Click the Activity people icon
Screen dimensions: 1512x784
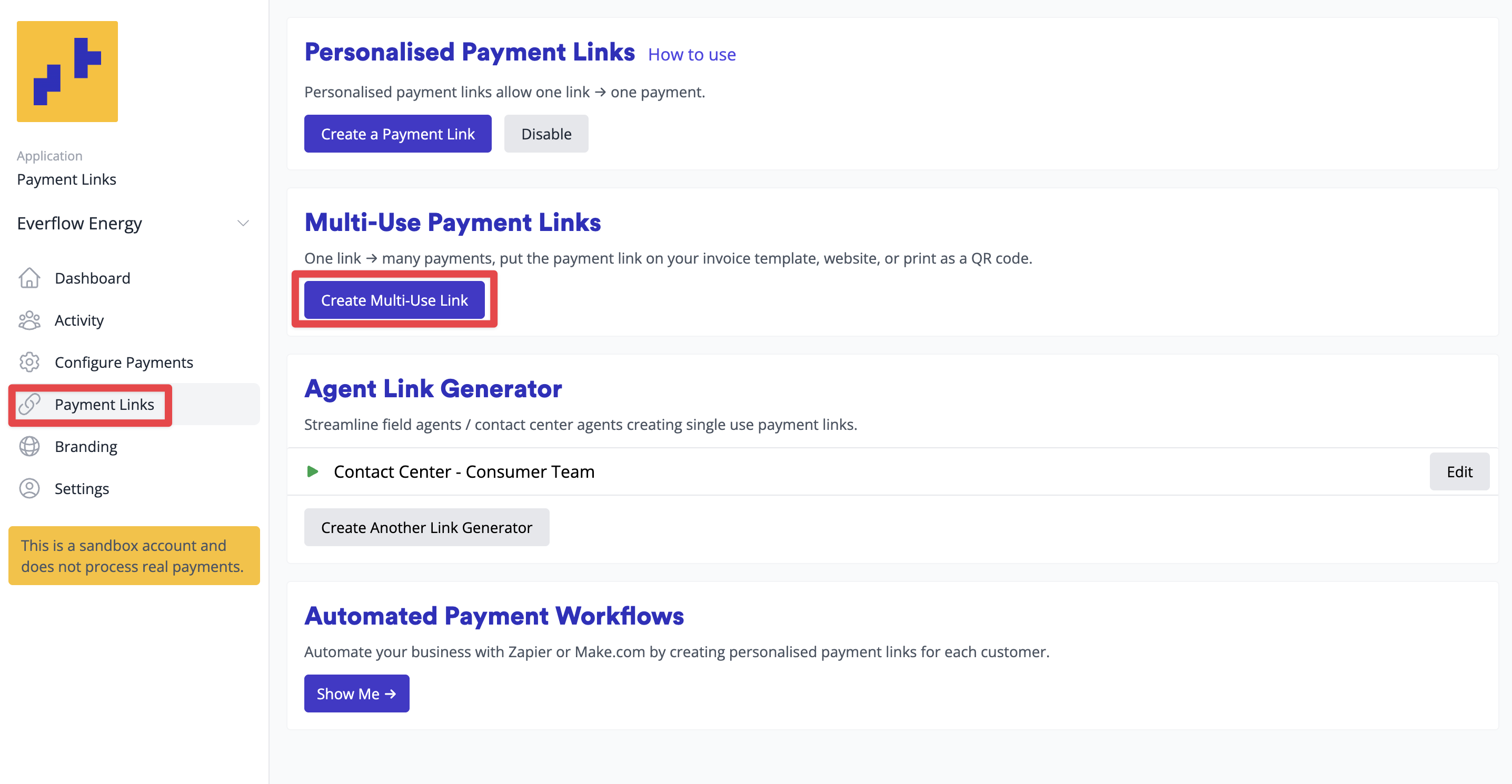[29, 320]
